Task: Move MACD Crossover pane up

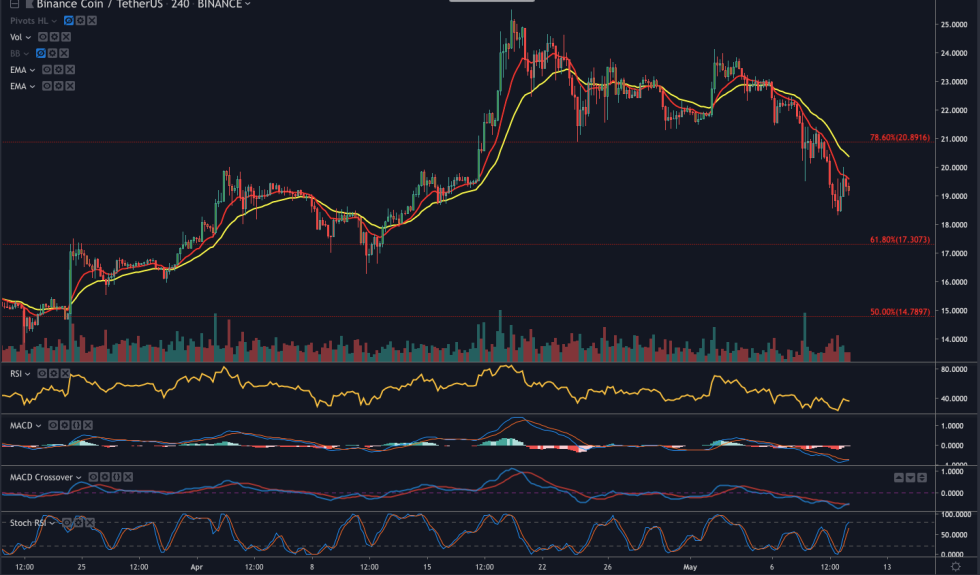Action: point(898,478)
